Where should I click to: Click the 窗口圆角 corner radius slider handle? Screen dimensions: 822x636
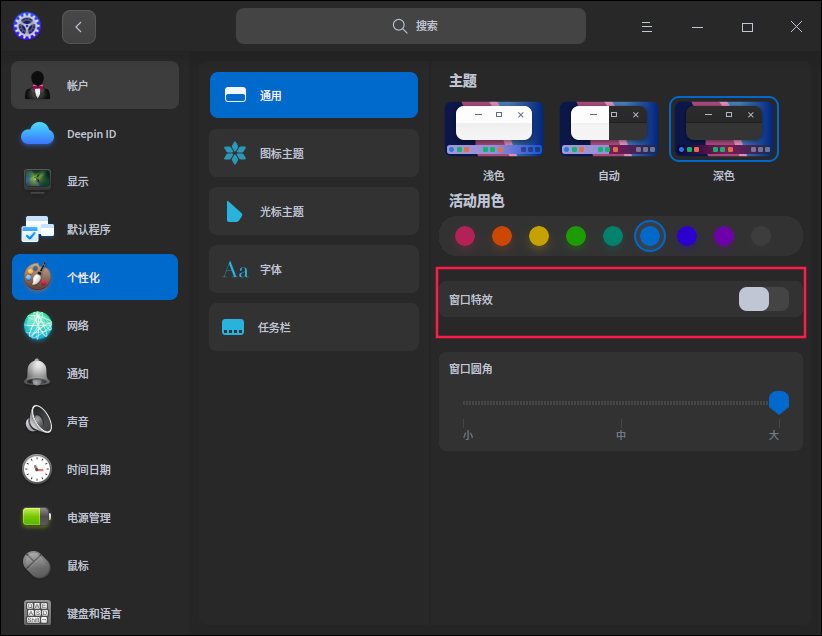(779, 402)
